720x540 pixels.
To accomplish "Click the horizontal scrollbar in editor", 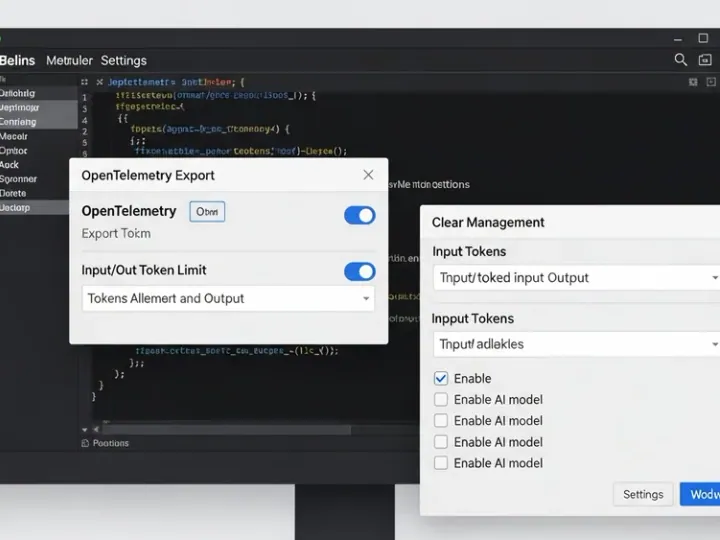I will click(227, 430).
